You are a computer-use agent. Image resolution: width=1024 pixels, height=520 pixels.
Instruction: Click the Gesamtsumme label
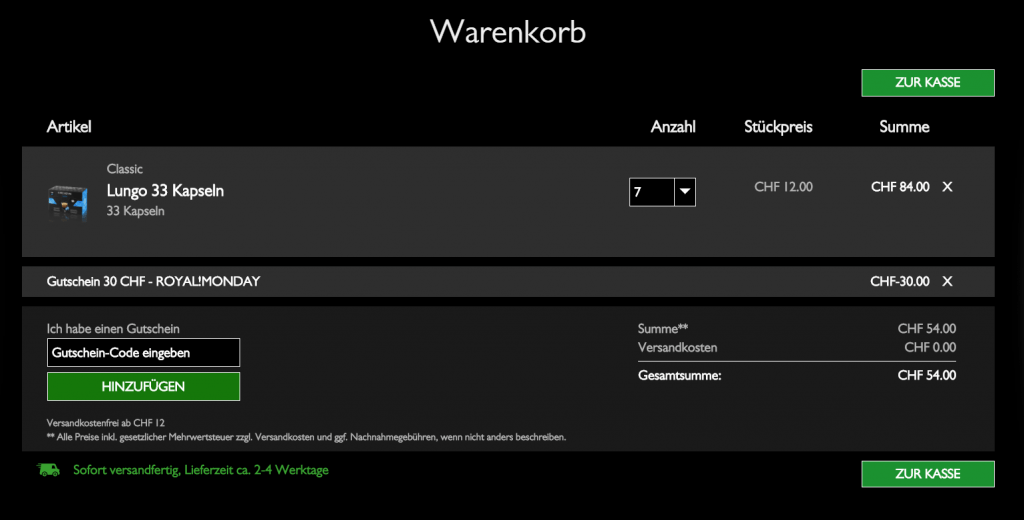(x=679, y=376)
